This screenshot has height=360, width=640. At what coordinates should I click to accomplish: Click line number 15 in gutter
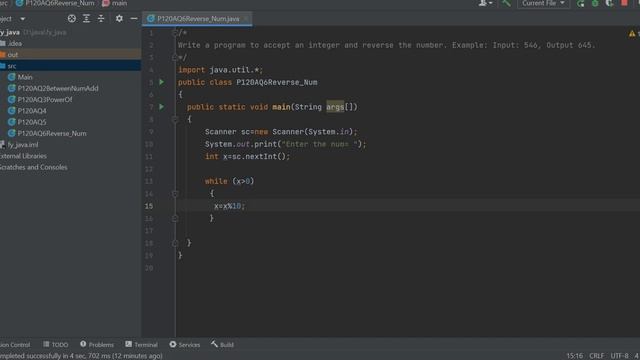(149, 206)
